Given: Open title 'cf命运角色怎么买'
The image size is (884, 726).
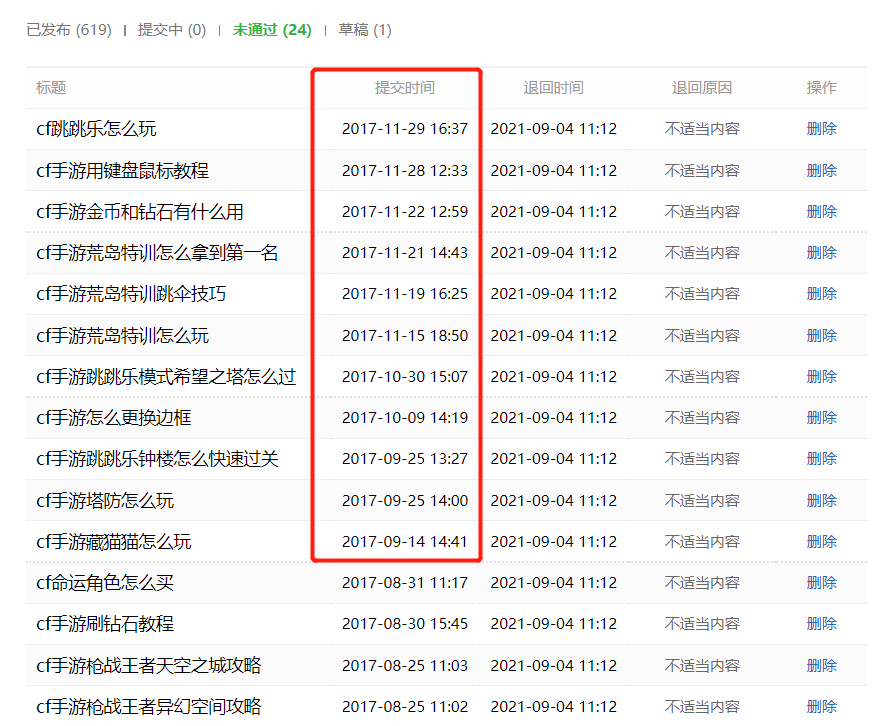Looking at the screenshot, I should [105, 583].
